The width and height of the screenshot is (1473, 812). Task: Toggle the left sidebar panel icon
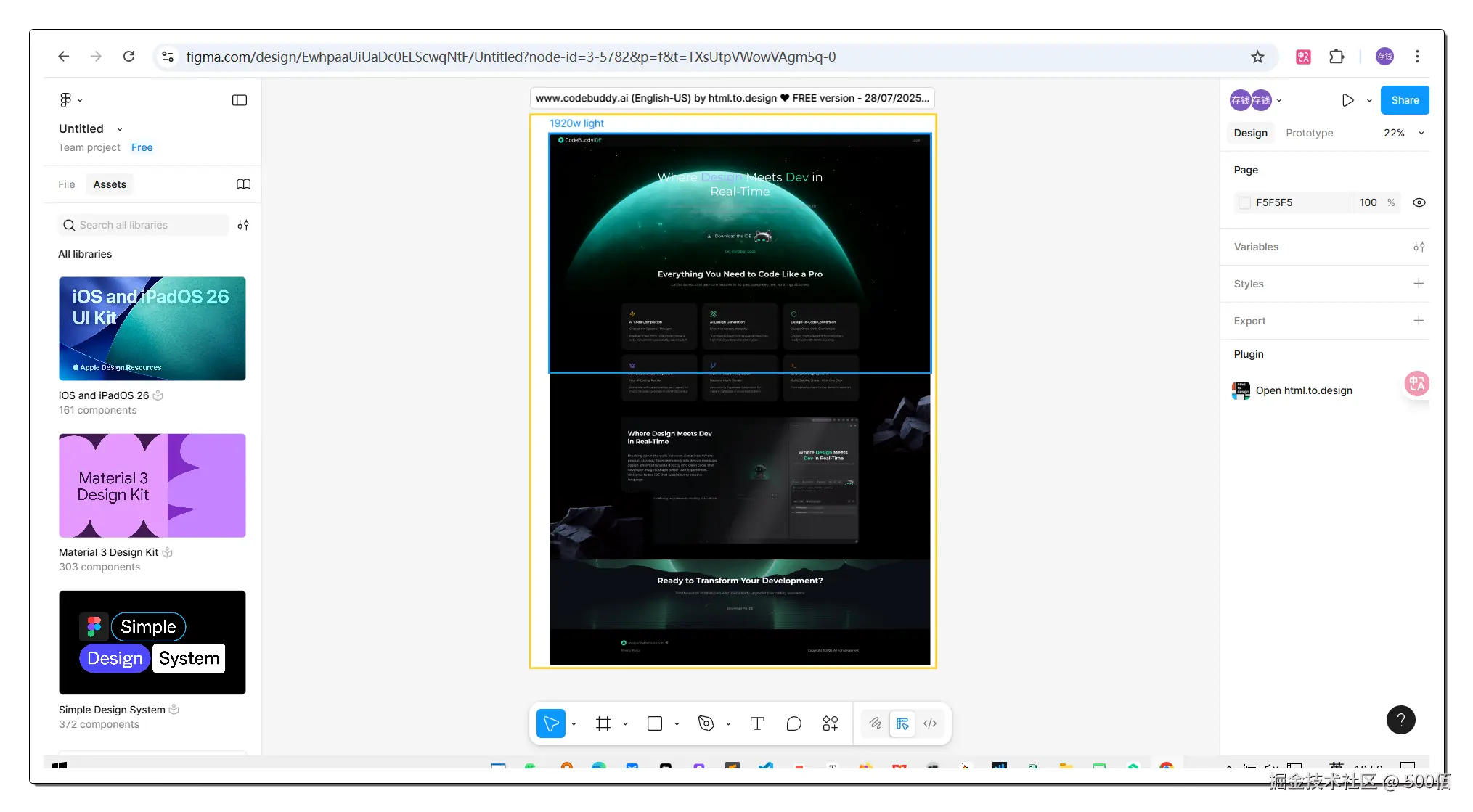pyautogui.click(x=240, y=100)
